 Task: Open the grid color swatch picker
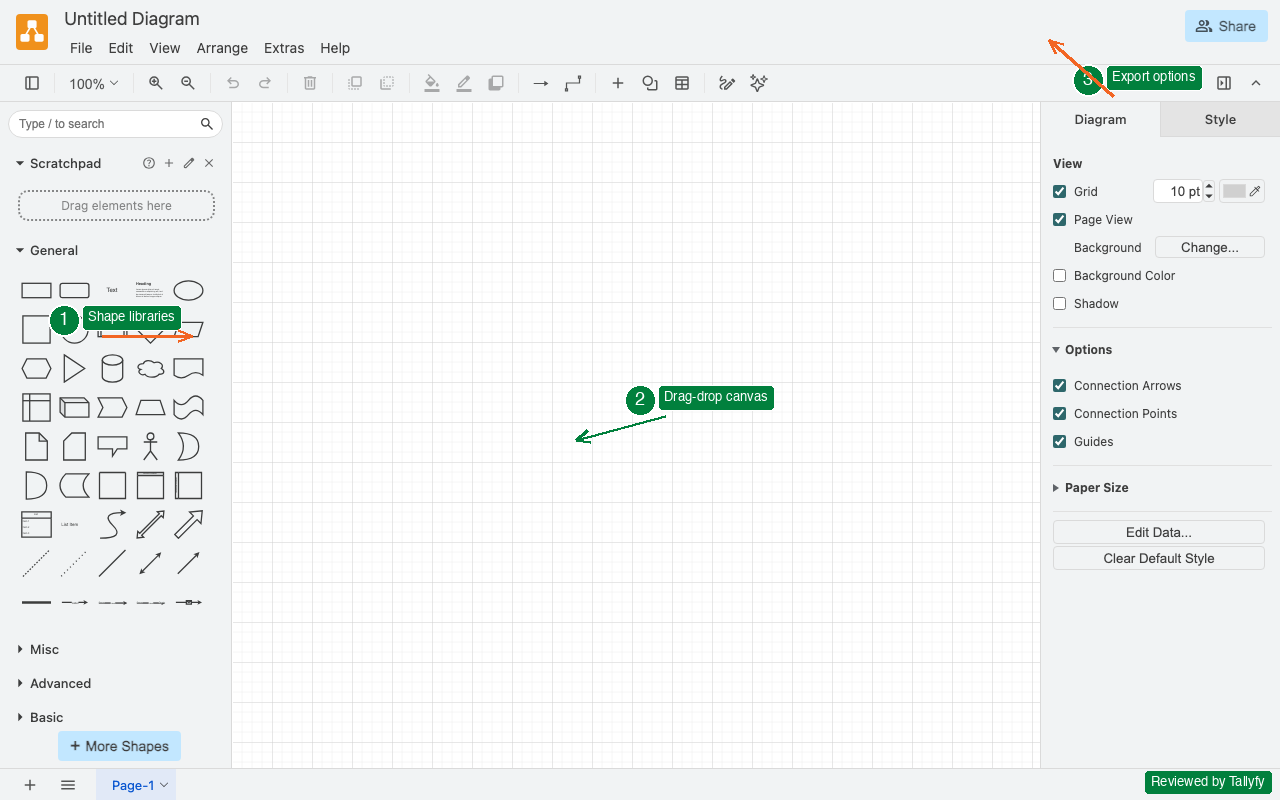(x=1236, y=191)
